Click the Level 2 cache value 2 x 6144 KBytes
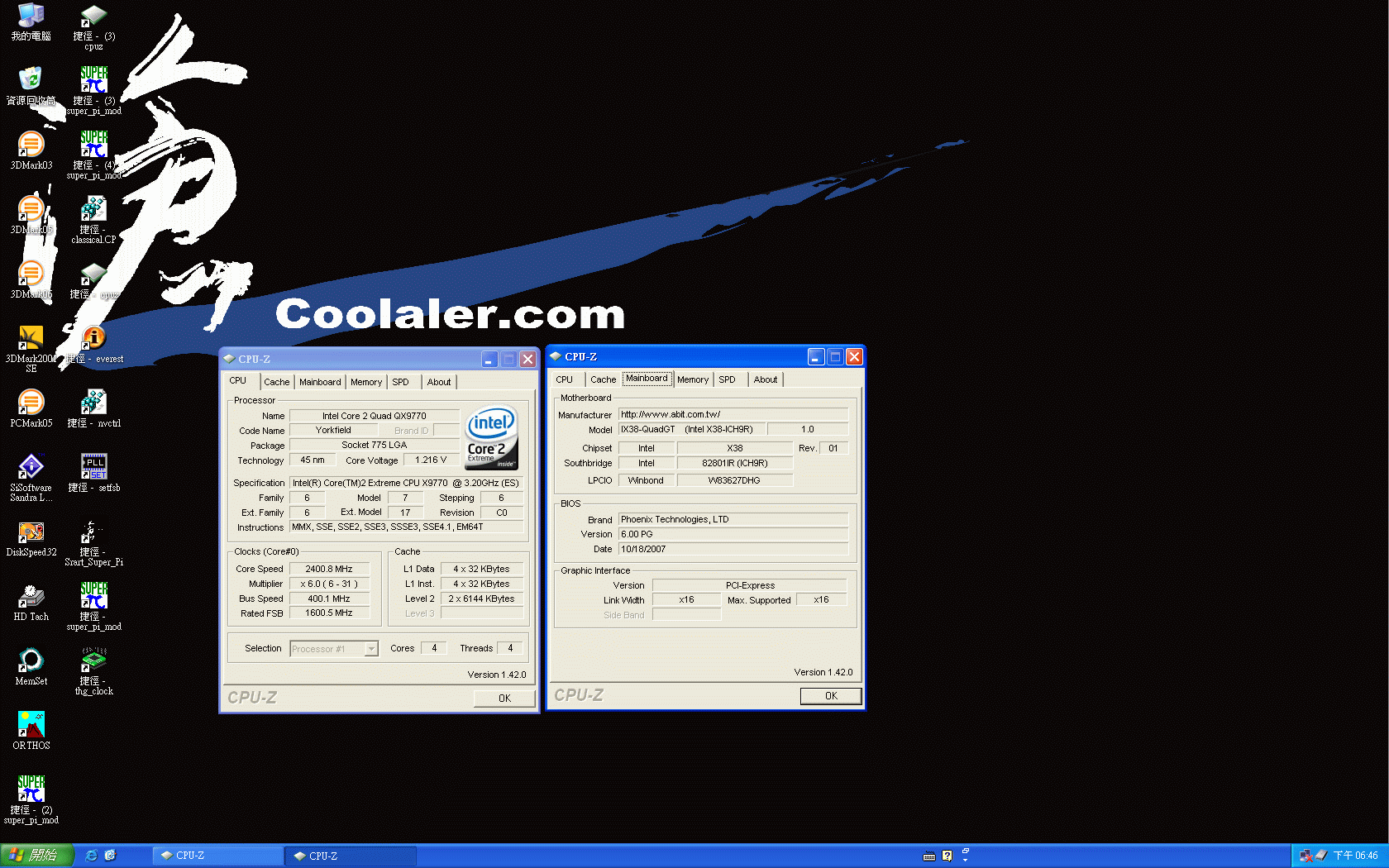Image resolution: width=1389 pixels, height=868 pixels. [481, 599]
